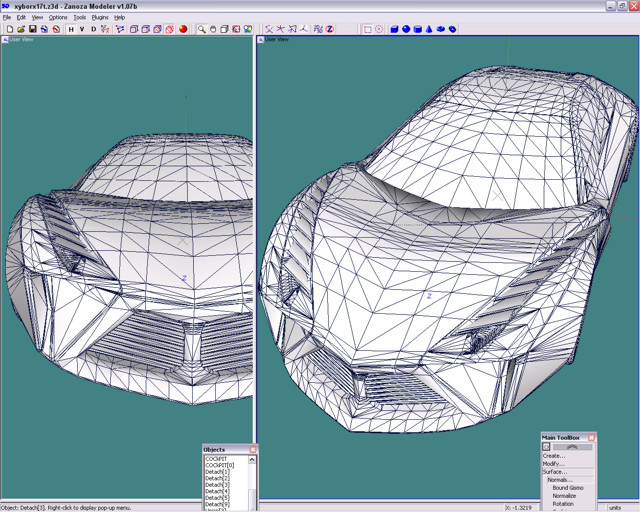Select the Zoom magnifier tool
The image size is (640, 512).
[201, 29]
